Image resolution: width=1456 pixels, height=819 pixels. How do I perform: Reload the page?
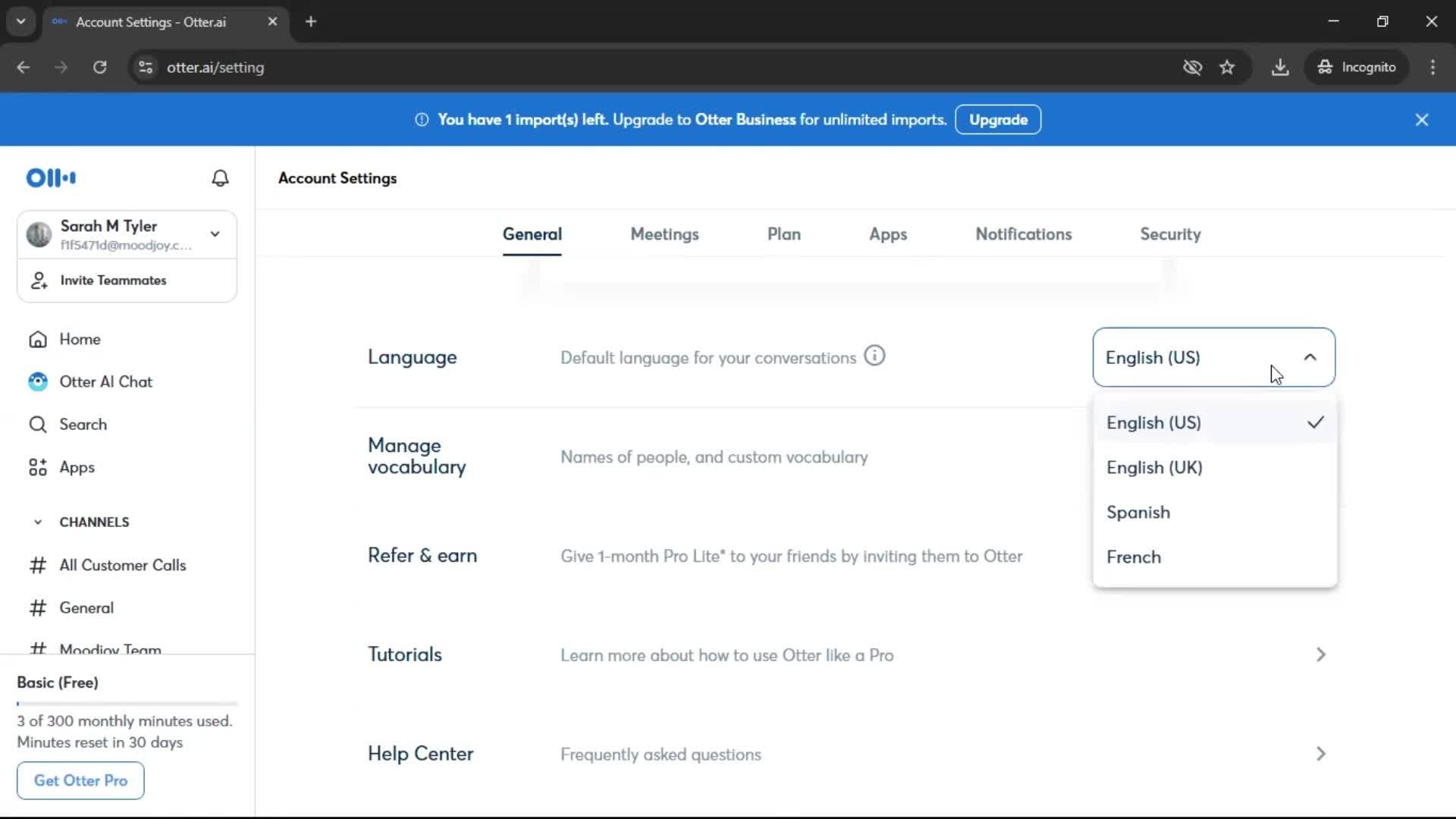(x=99, y=67)
